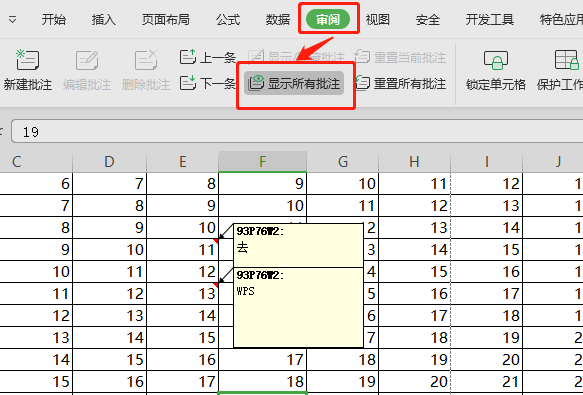
Task: Click cell in column F containing 18
Action: (x=262, y=382)
